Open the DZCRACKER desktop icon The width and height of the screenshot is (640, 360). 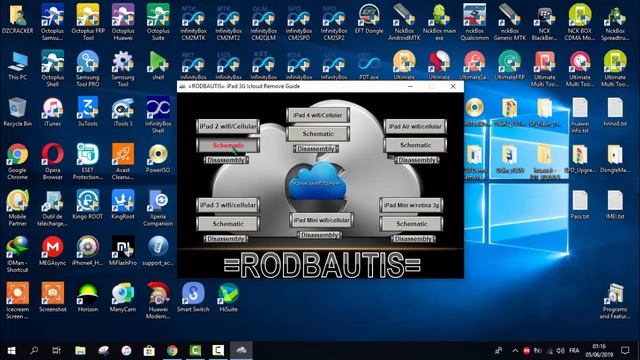coord(17,20)
